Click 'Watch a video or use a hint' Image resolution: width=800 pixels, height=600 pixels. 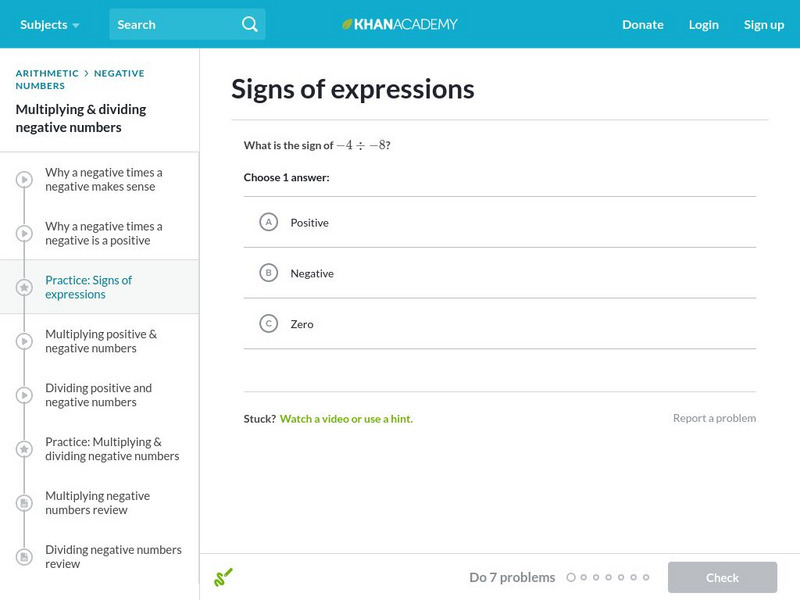(346, 419)
